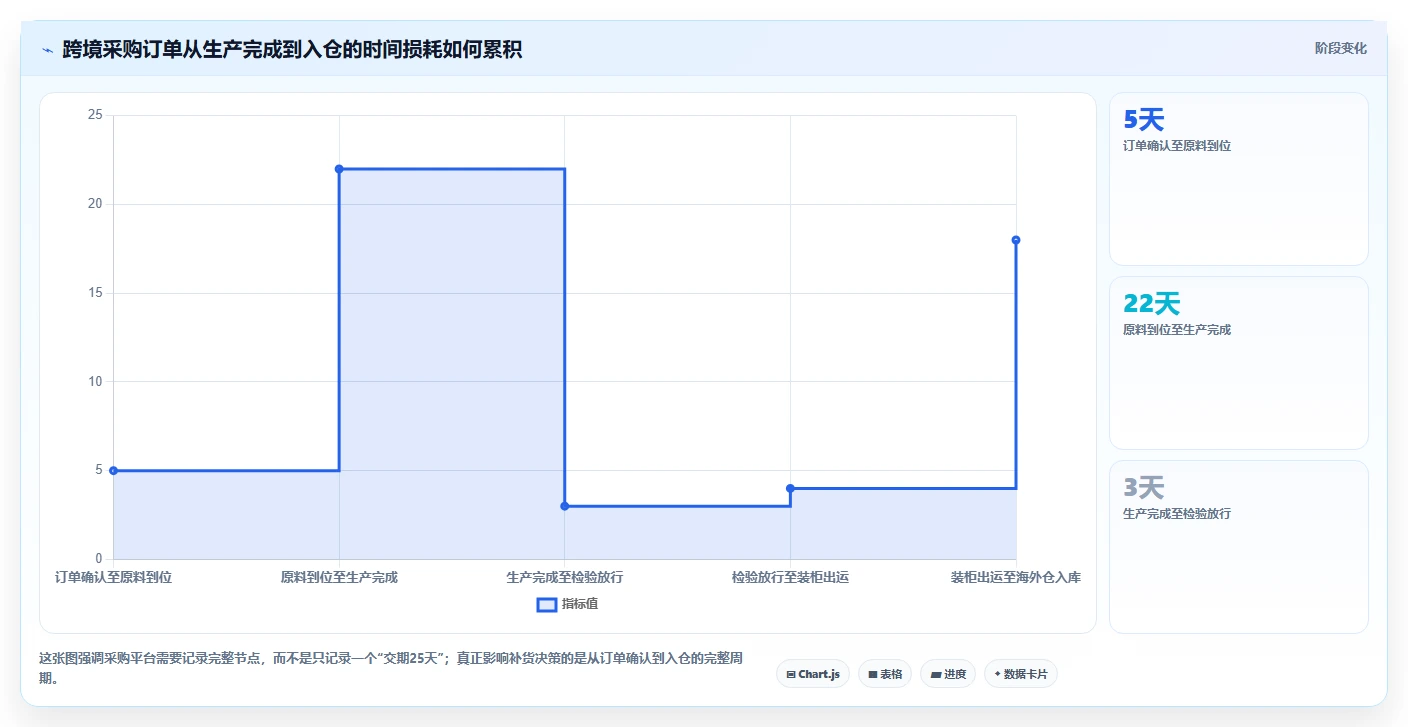Toggle the 指标值 legend swatch

point(547,604)
